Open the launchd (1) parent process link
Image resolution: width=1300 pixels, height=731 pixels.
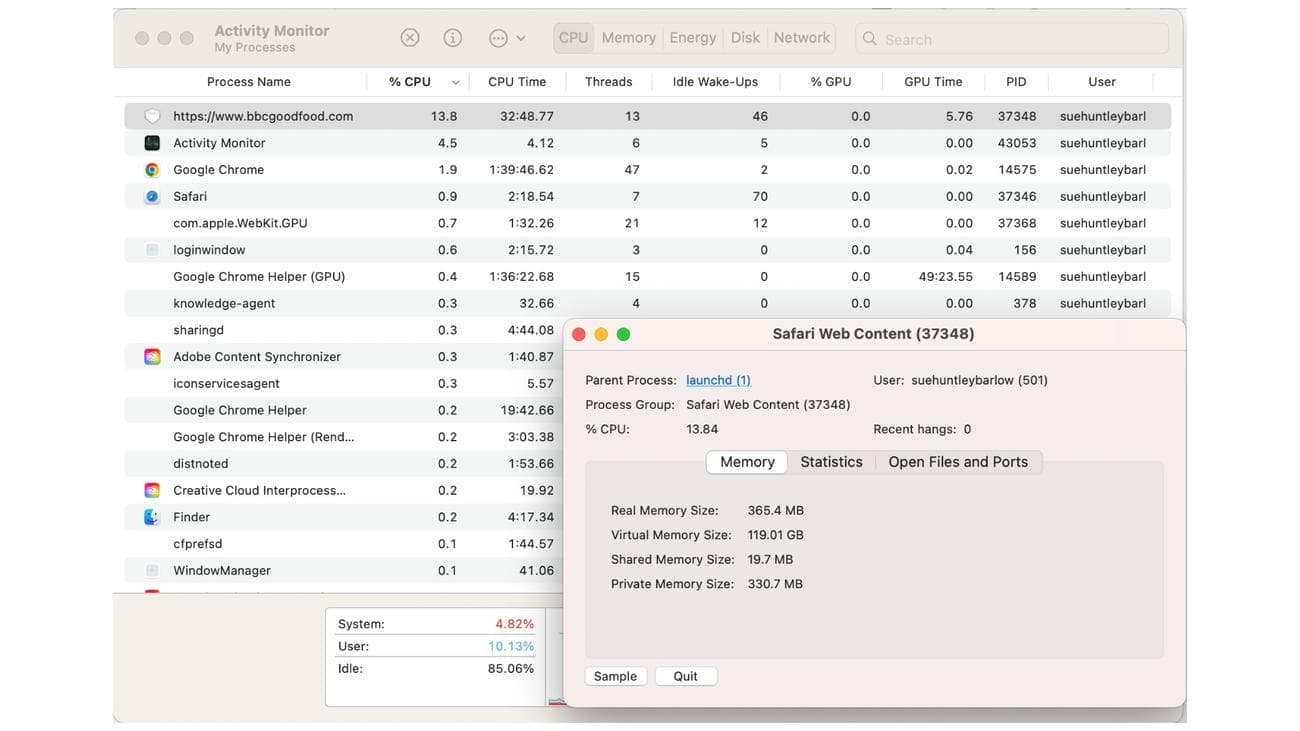[718, 380]
